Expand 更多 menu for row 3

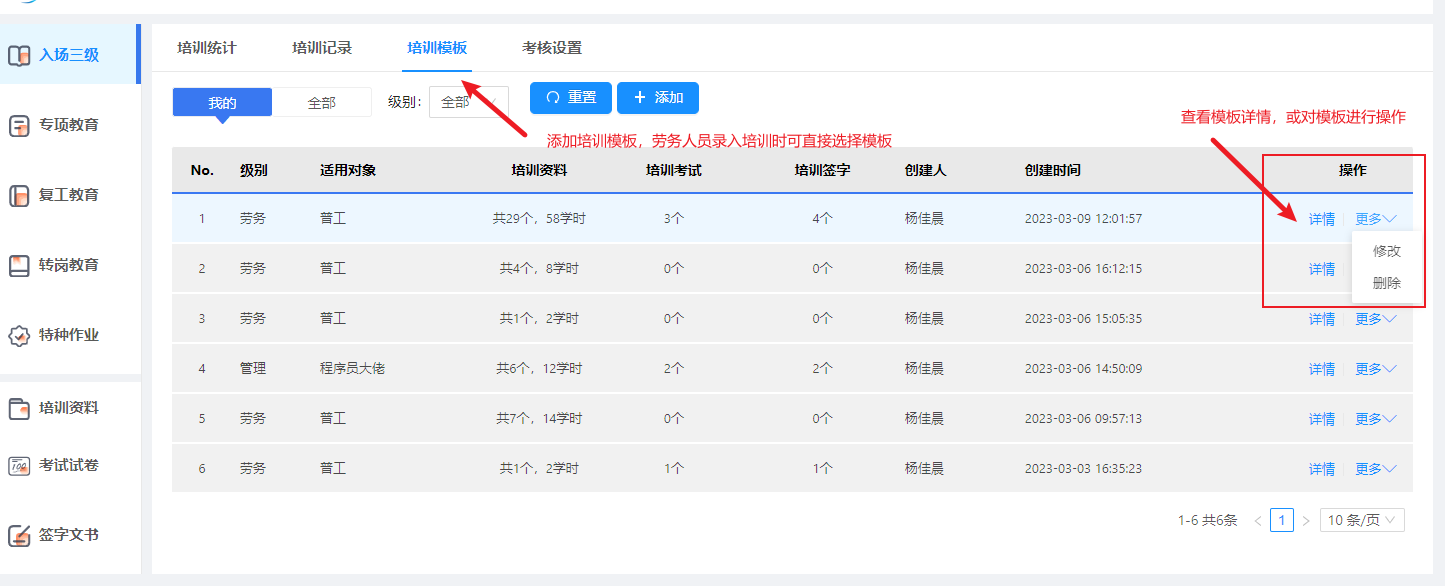[x=1375, y=319]
